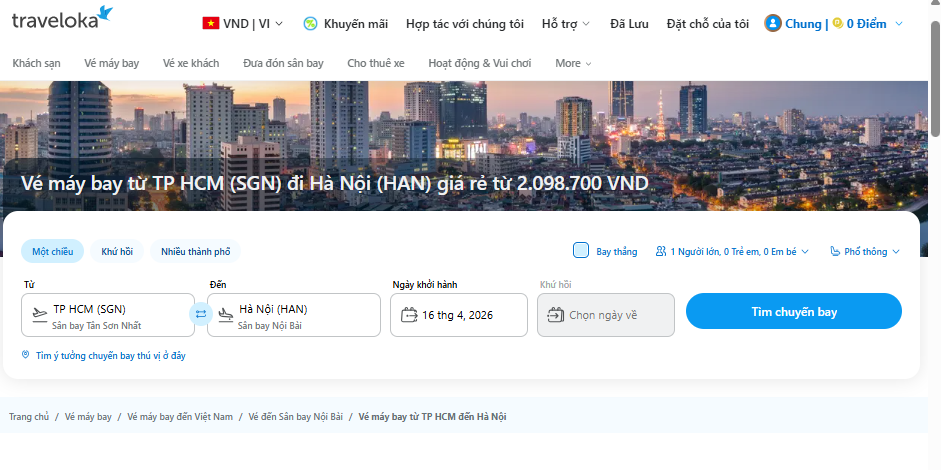941x470 pixels.
Task: Click the landing plane icon in Đến field
Action: coord(225,315)
